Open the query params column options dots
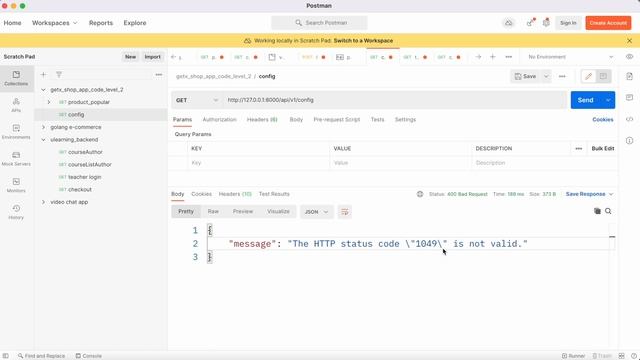640x360 pixels. (579, 149)
